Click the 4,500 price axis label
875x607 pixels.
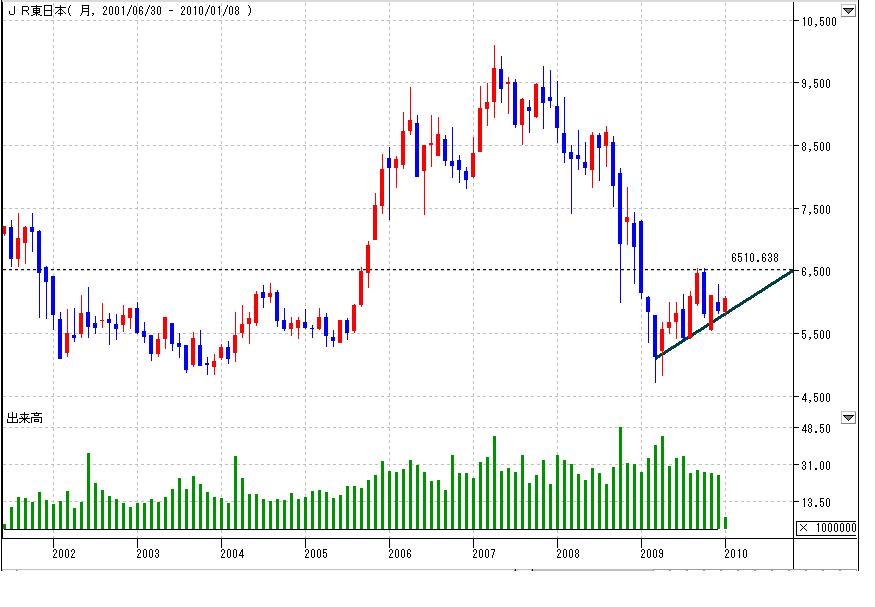tap(816, 397)
